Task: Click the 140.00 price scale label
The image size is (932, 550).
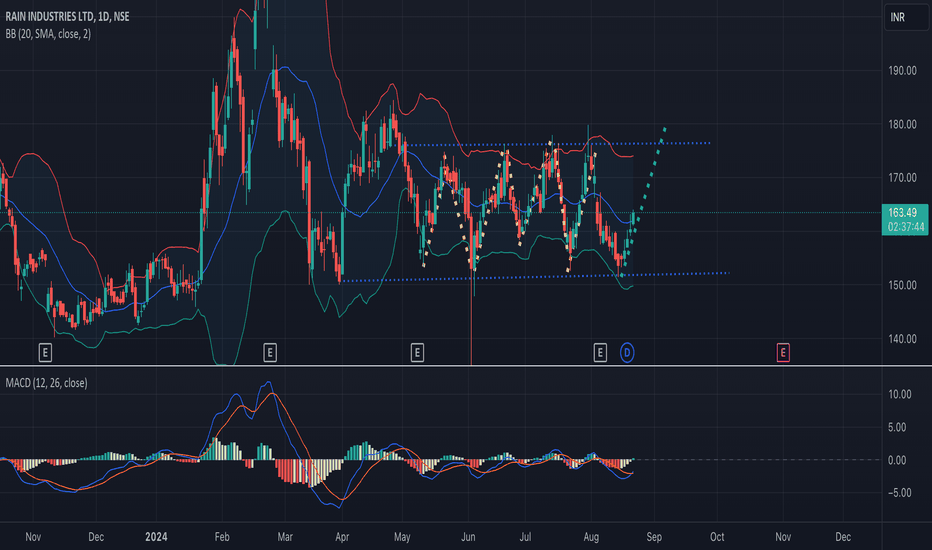Action: tap(902, 339)
